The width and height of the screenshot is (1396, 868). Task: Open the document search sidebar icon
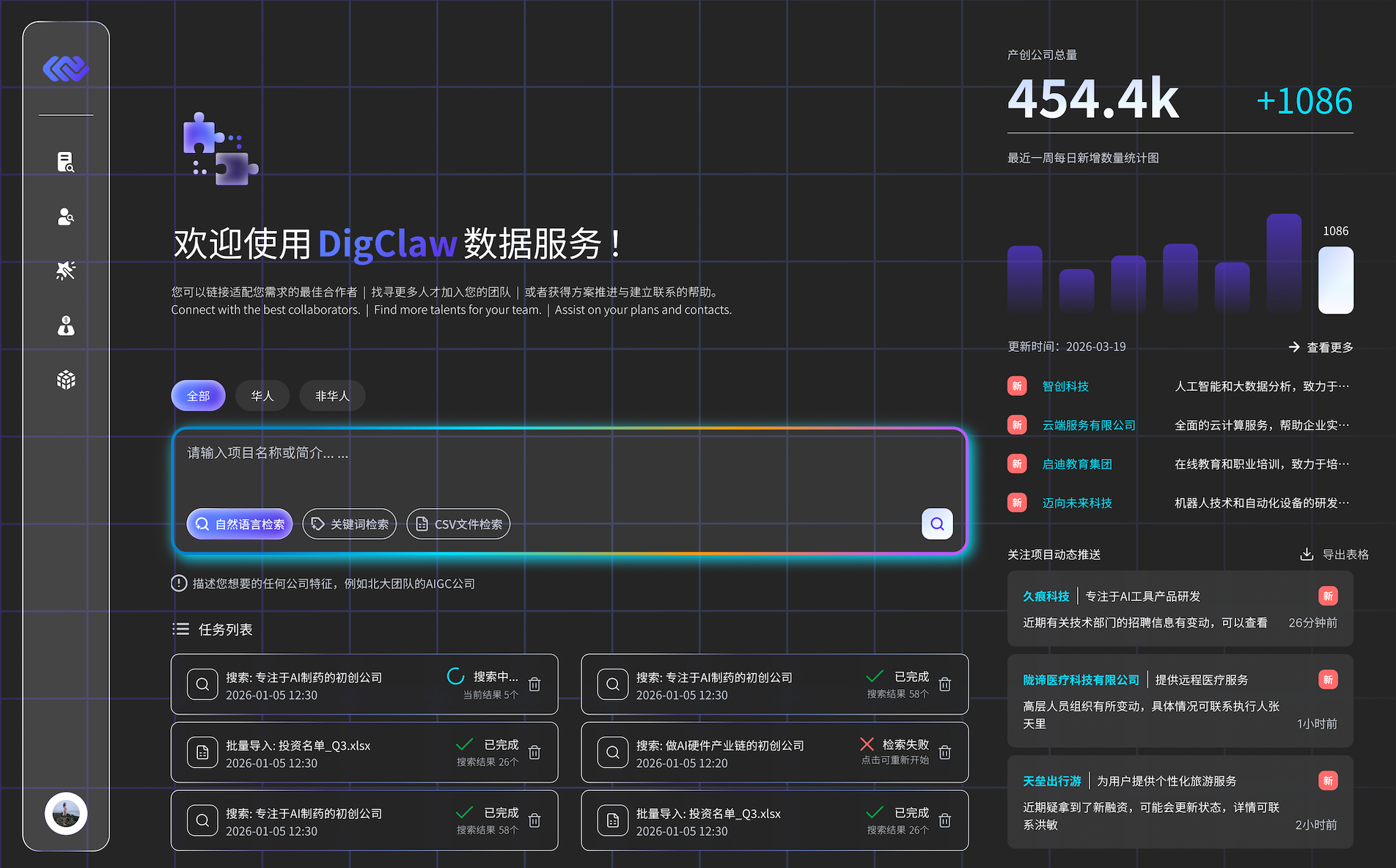66,162
